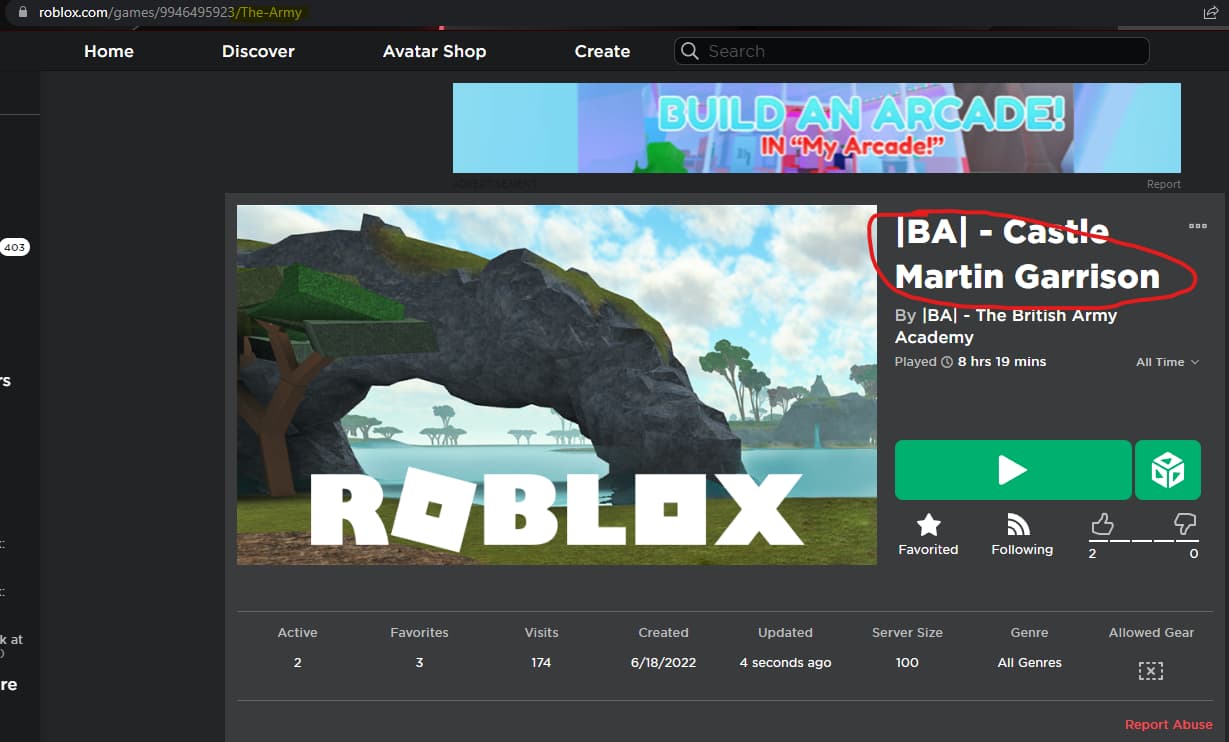Open the Create navigation item
The height and width of the screenshot is (742, 1229).
coord(602,51)
